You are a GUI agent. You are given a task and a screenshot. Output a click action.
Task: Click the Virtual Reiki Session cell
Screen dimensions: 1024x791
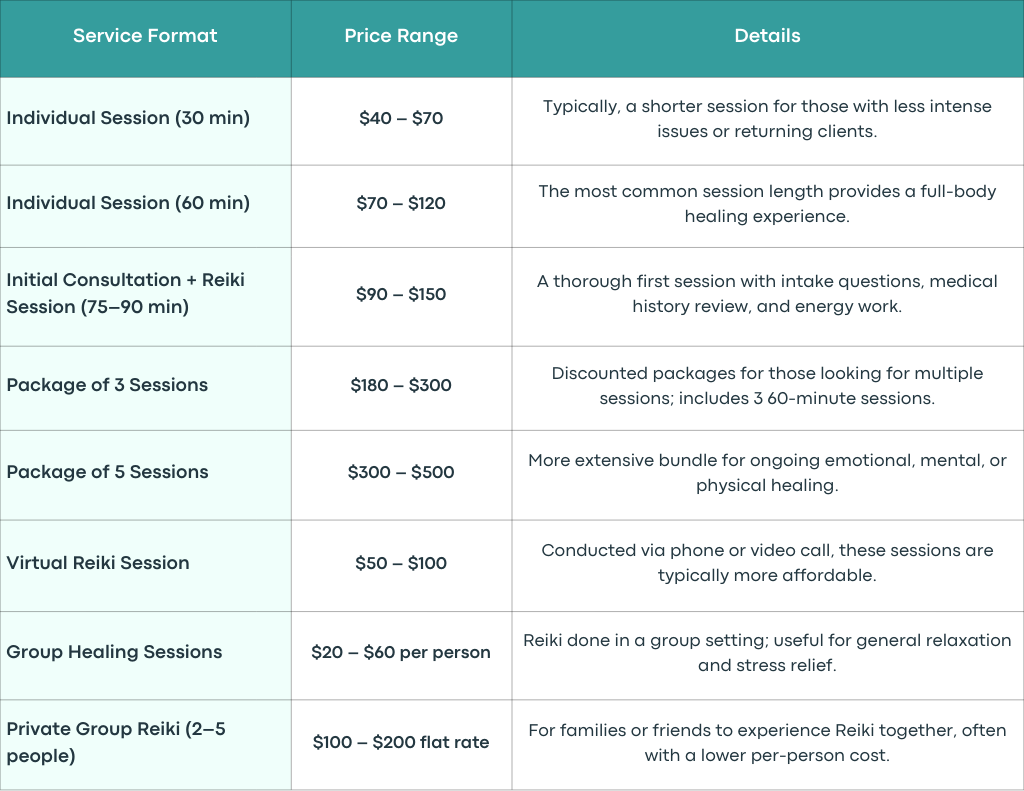pyautogui.click(x=145, y=566)
